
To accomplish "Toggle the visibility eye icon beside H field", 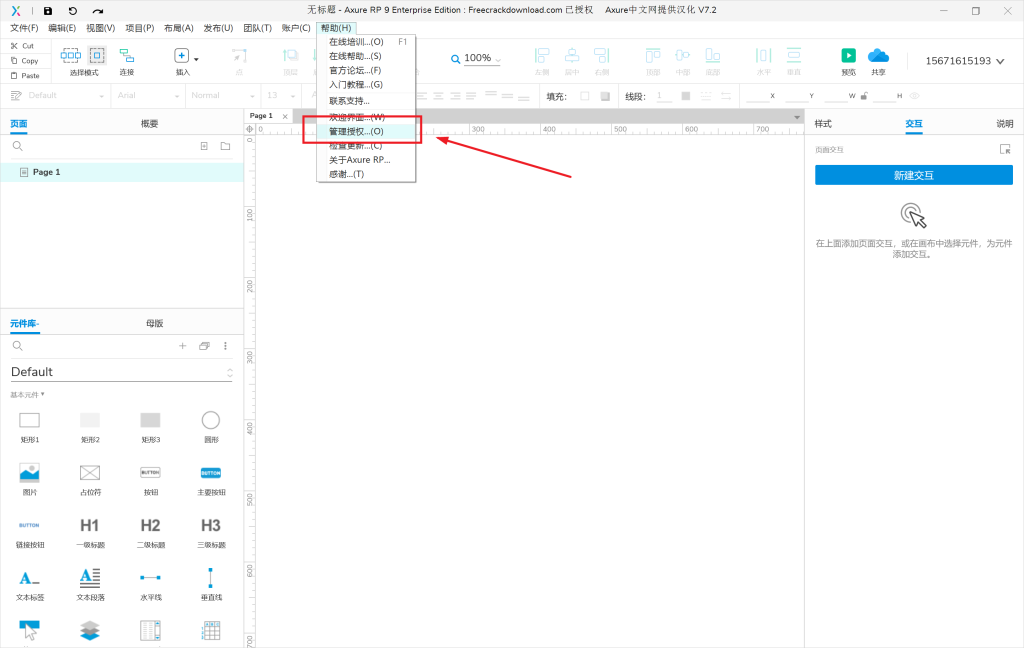I will (913, 96).
